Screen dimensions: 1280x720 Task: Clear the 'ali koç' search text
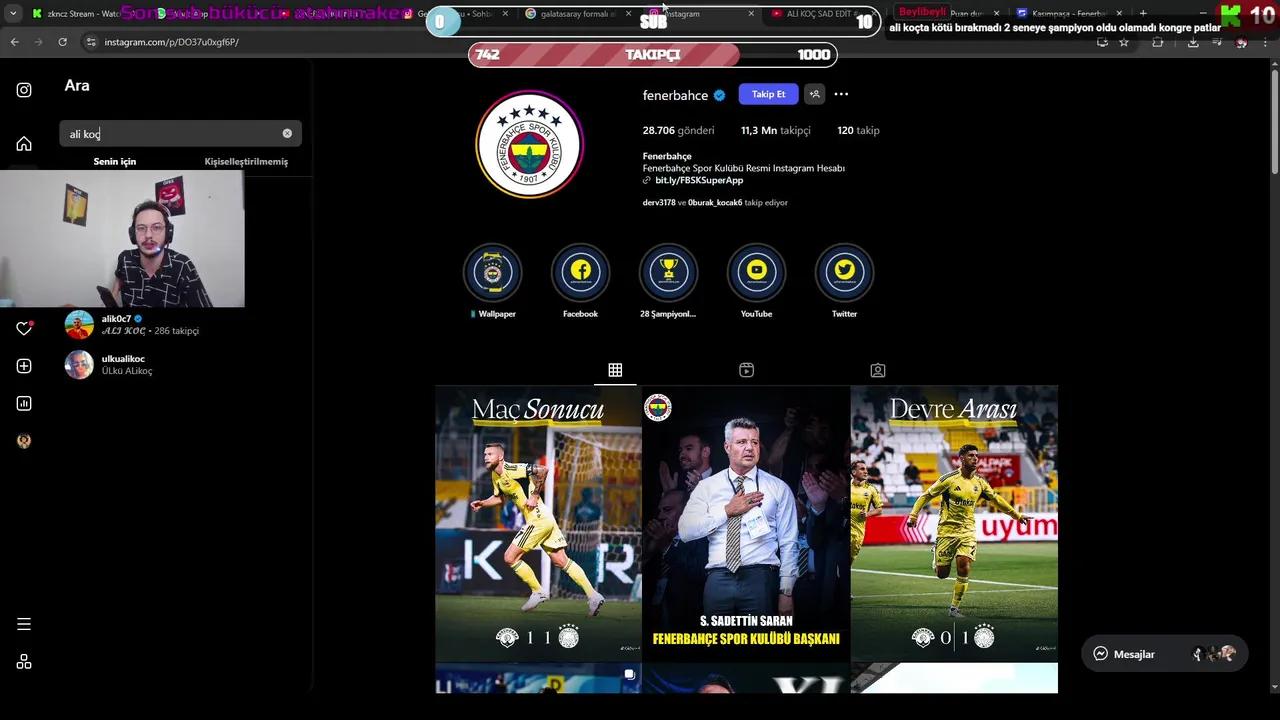[287, 133]
